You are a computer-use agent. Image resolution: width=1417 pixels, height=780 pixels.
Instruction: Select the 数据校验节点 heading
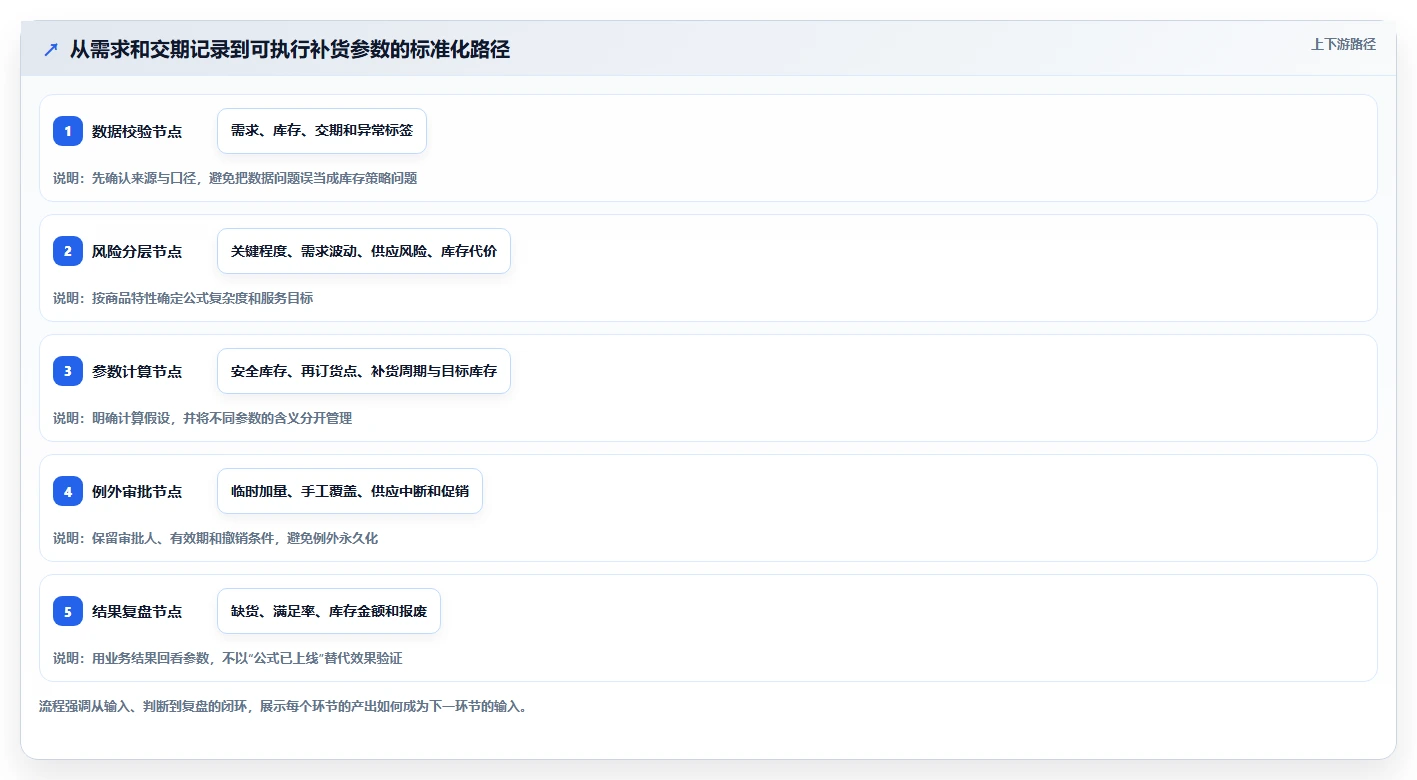point(137,131)
